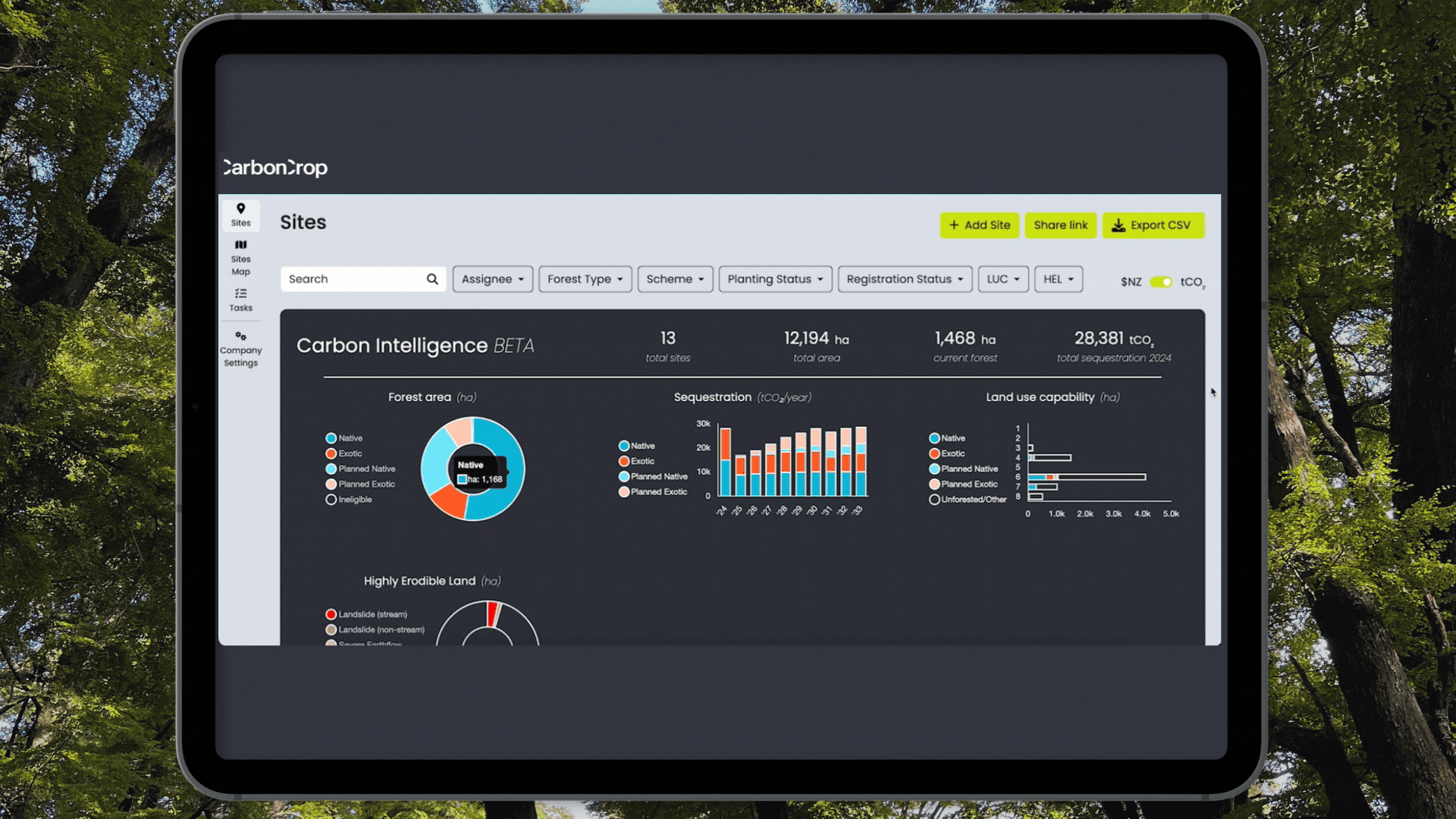The height and width of the screenshot is (819, 1456).
Task: Open Company Settings in the sidebar
Action: point(240,349)
